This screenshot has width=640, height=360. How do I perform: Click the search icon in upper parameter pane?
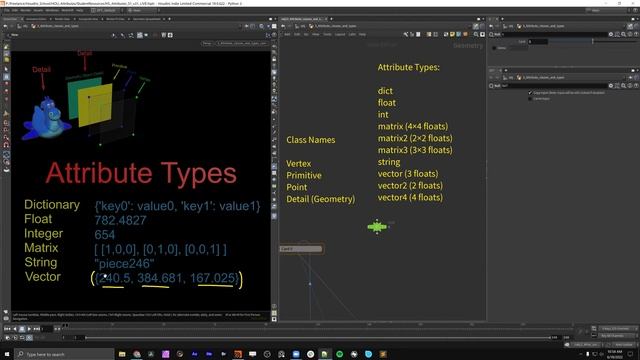(x=623, y=35)
